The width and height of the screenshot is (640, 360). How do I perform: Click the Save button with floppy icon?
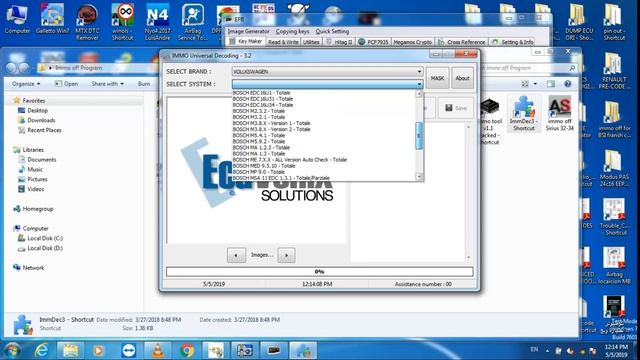(x=456, y=108)
